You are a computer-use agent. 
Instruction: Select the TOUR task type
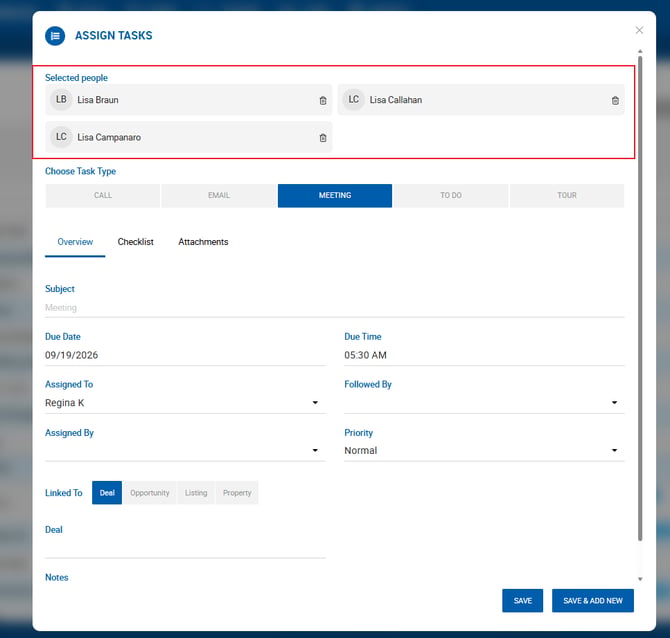(x=567, y=196)
